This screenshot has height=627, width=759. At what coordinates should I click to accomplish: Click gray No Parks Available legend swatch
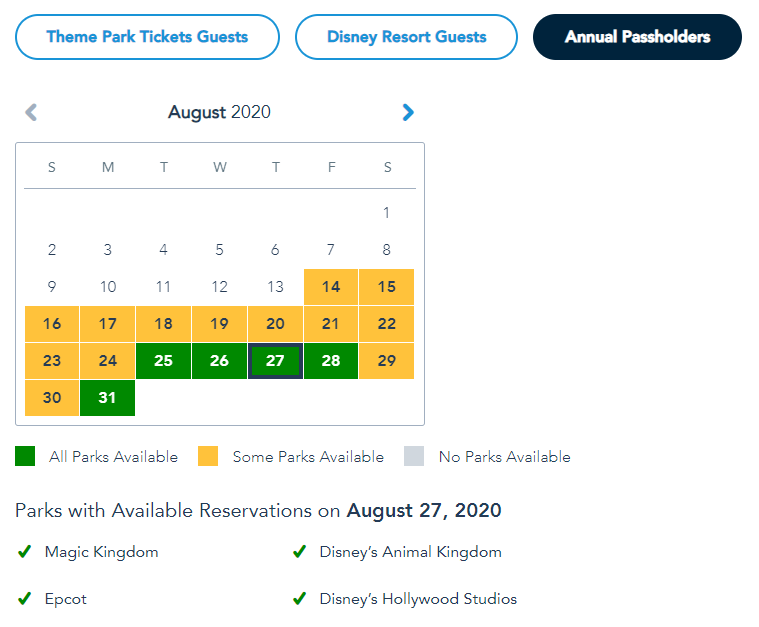click(x=414, y=457)
